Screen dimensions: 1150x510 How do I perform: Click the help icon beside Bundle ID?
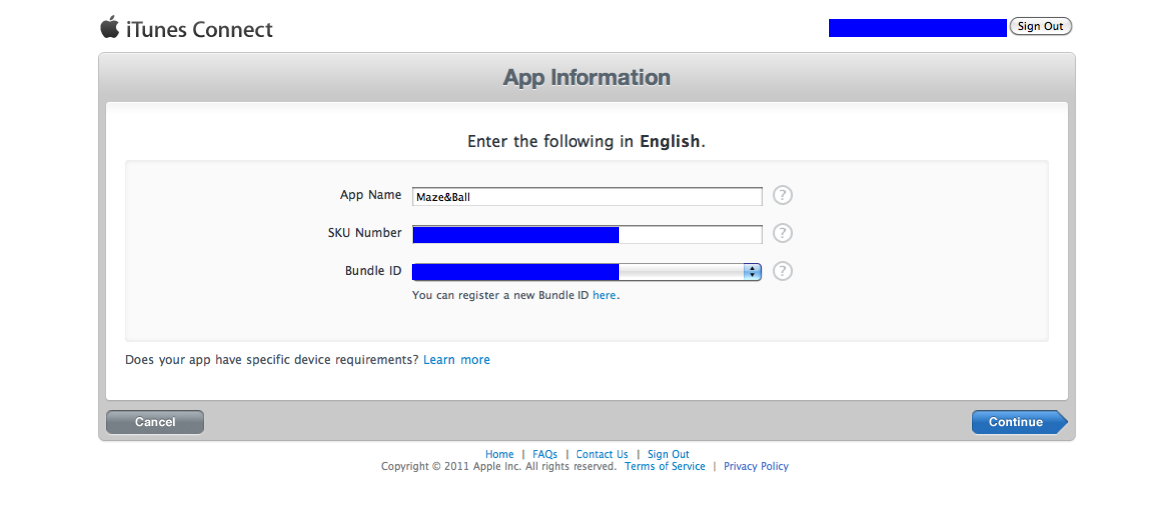point(783,271)
